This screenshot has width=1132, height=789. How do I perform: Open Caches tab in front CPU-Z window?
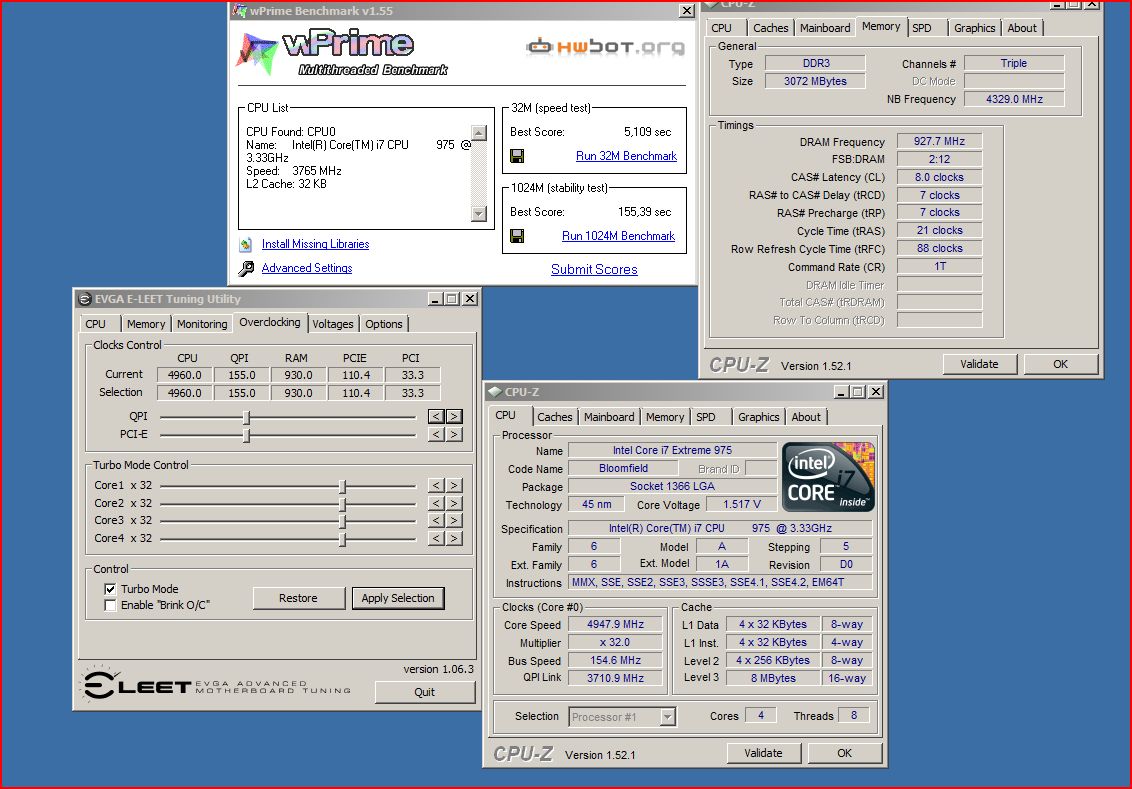554,417
